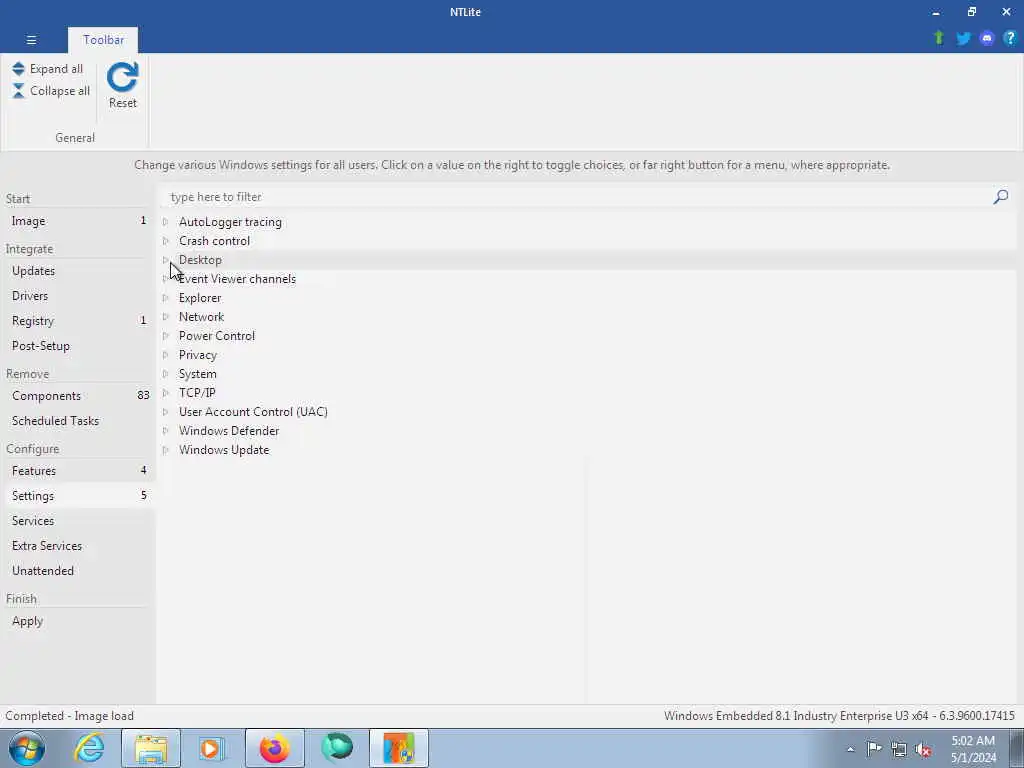Image resolution: width=1024 pixels, height=768 pixels.
Task: Open Extra Services in sidebar
Action: tap(78, 545)
